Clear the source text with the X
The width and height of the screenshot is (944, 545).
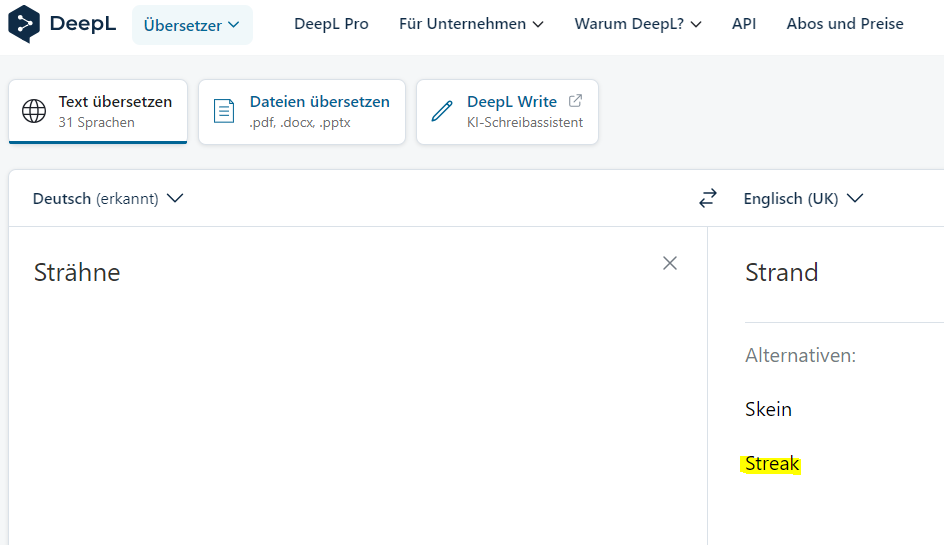coord(670,263)
